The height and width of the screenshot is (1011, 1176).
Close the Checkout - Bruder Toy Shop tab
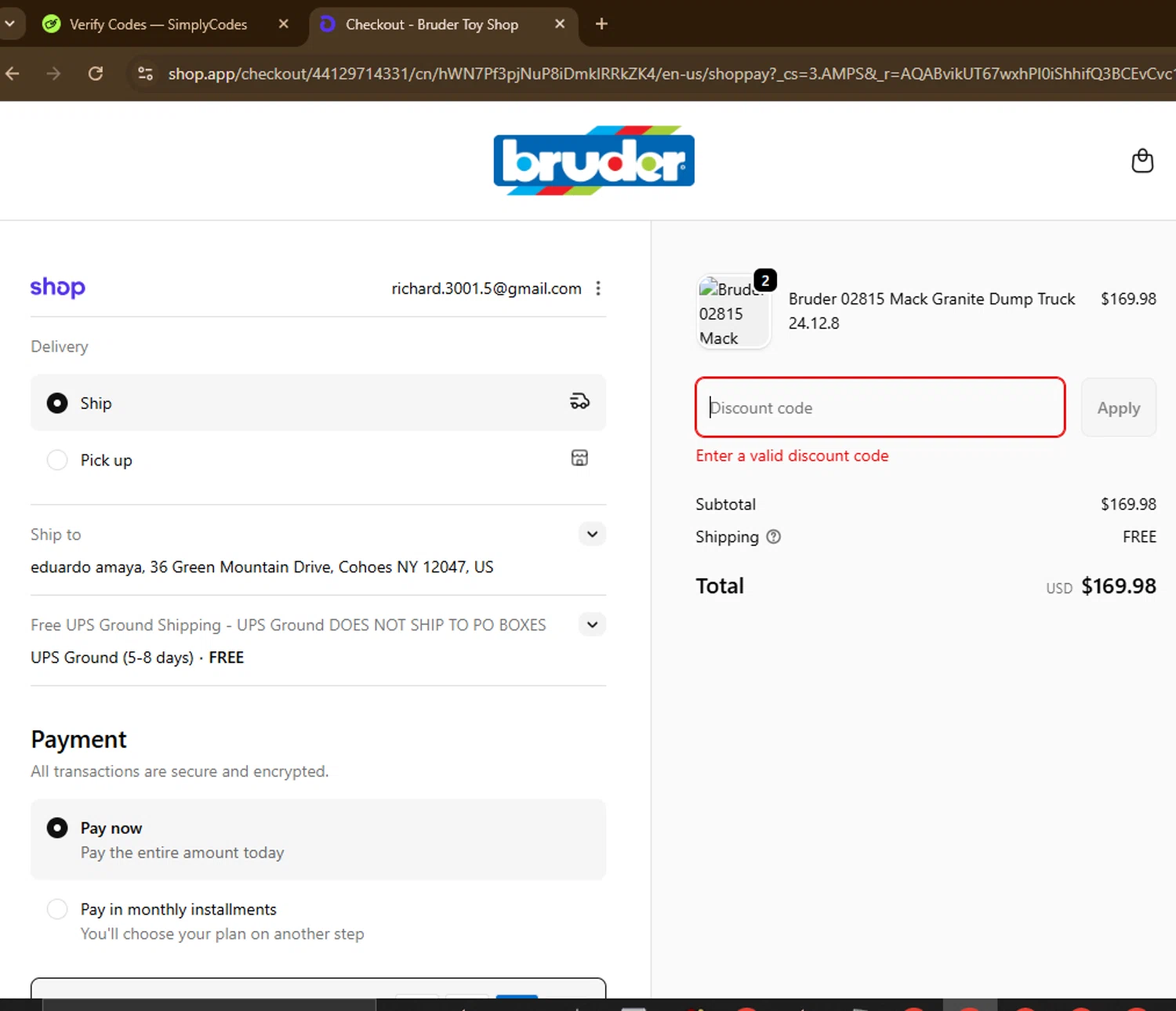pos(560,24)
